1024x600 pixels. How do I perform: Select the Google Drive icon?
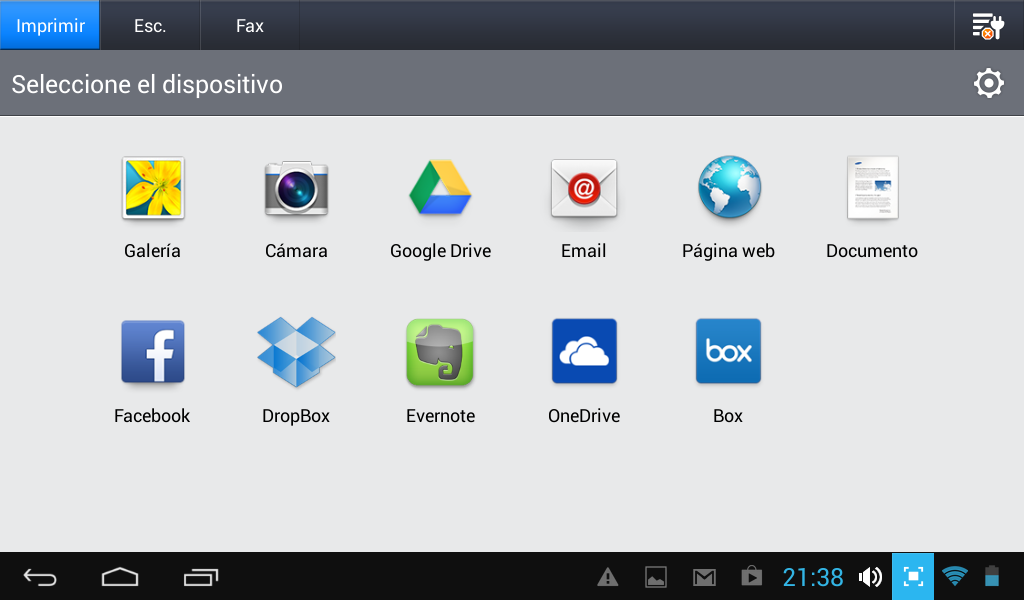440,188
